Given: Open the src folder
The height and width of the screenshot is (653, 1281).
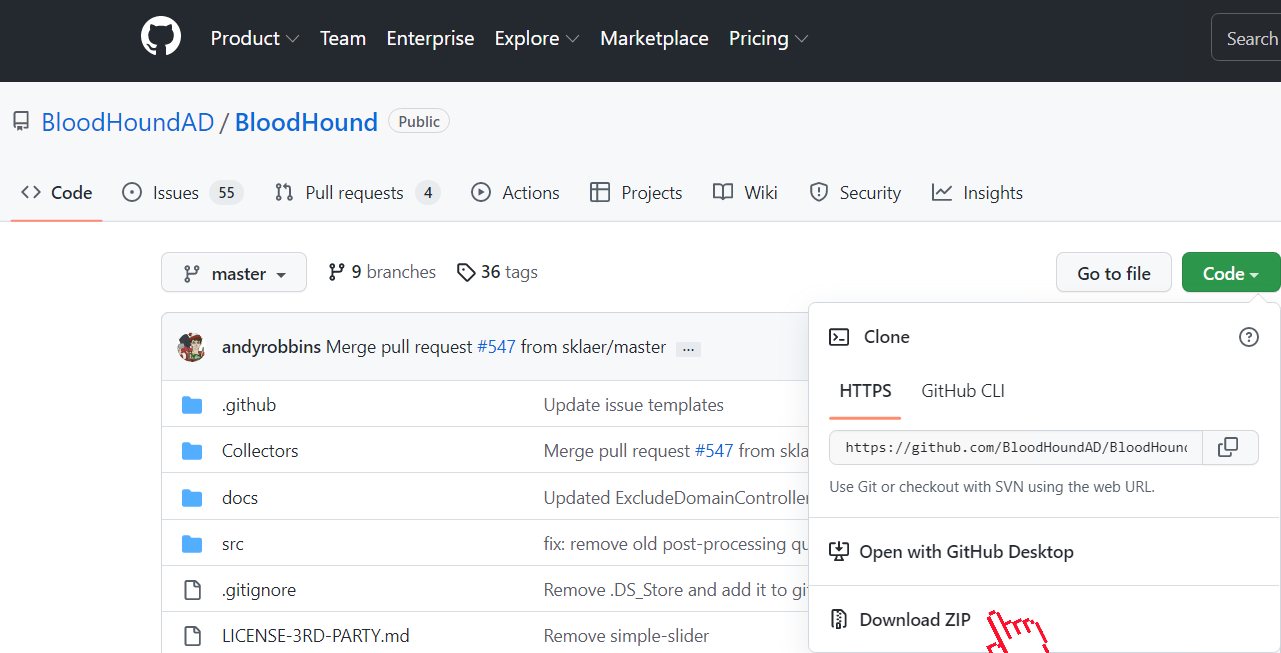Looking at the screenshot, I should [x=233, y=544].
